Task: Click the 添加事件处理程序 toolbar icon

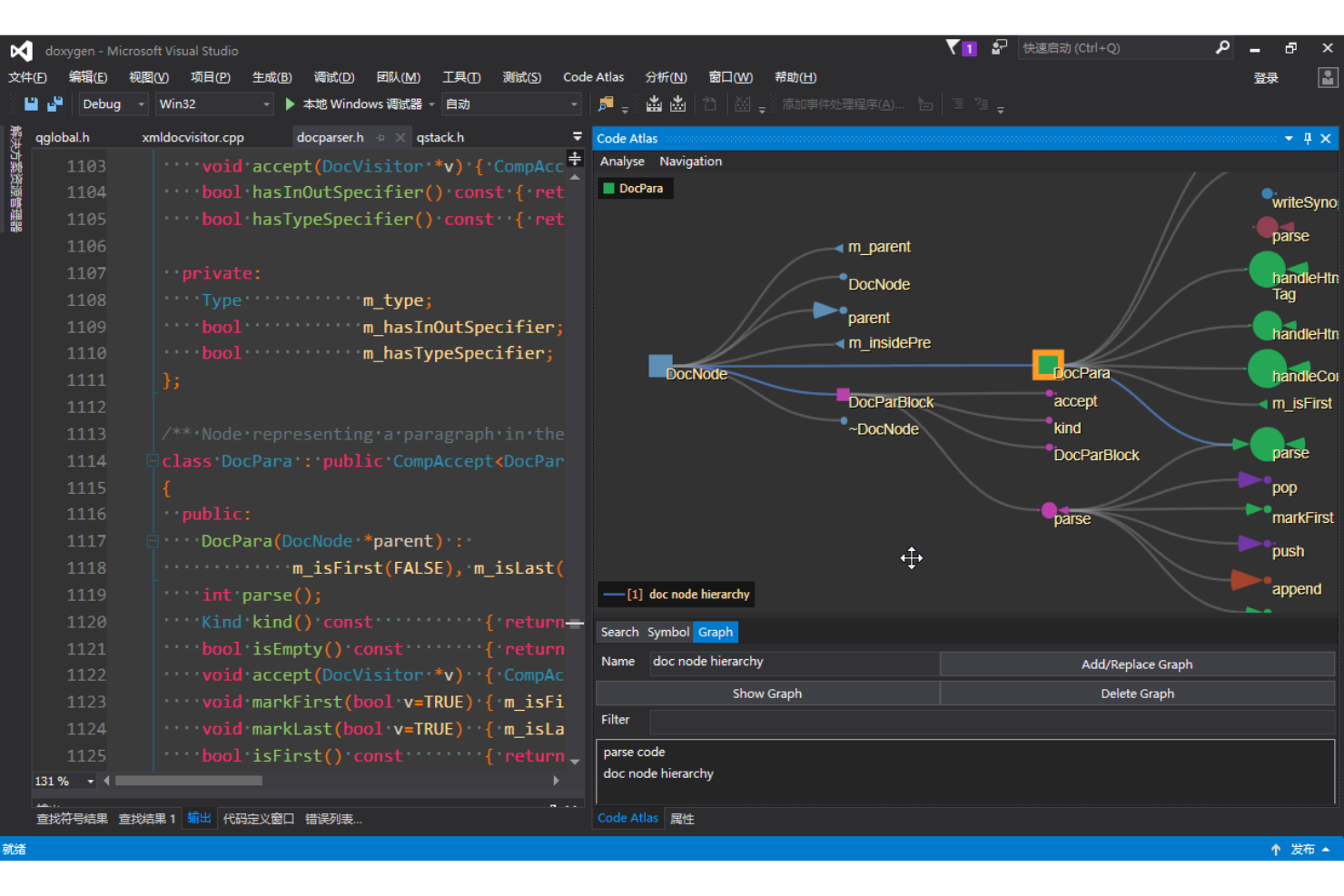Action: tap(841, 104)
